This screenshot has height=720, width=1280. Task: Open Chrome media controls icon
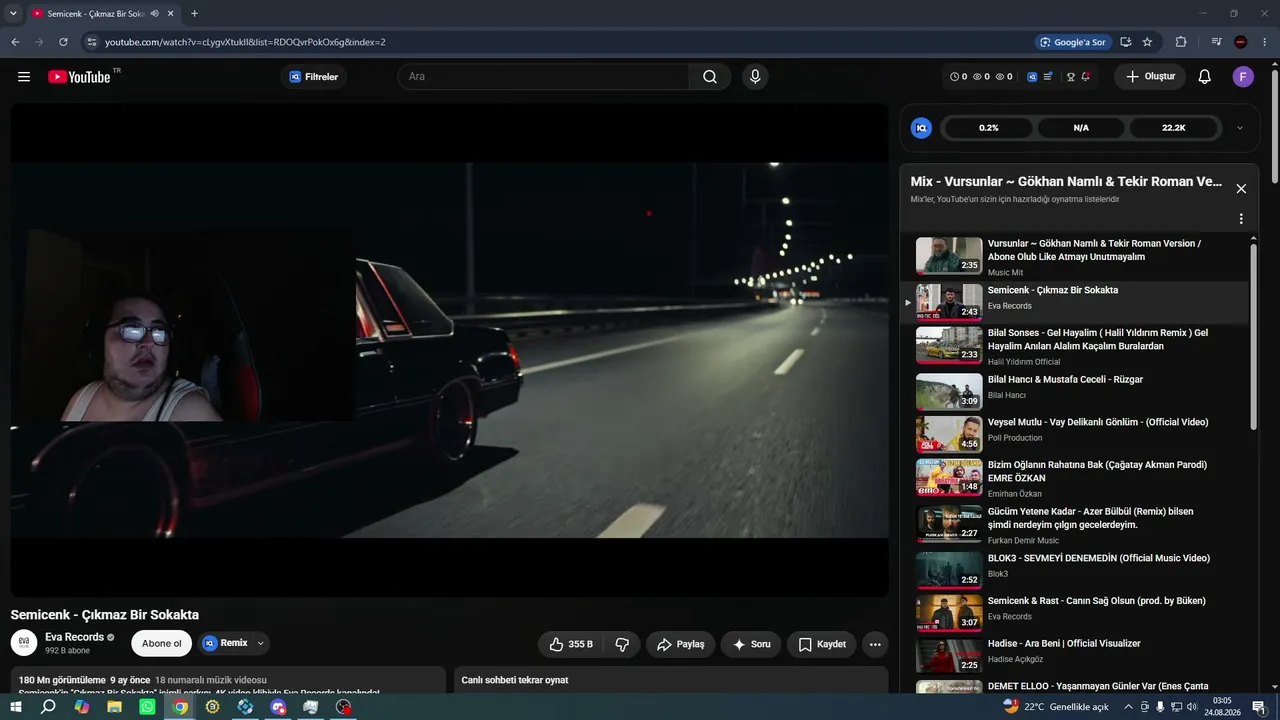pyautogui.click(x=1216, y=42)
